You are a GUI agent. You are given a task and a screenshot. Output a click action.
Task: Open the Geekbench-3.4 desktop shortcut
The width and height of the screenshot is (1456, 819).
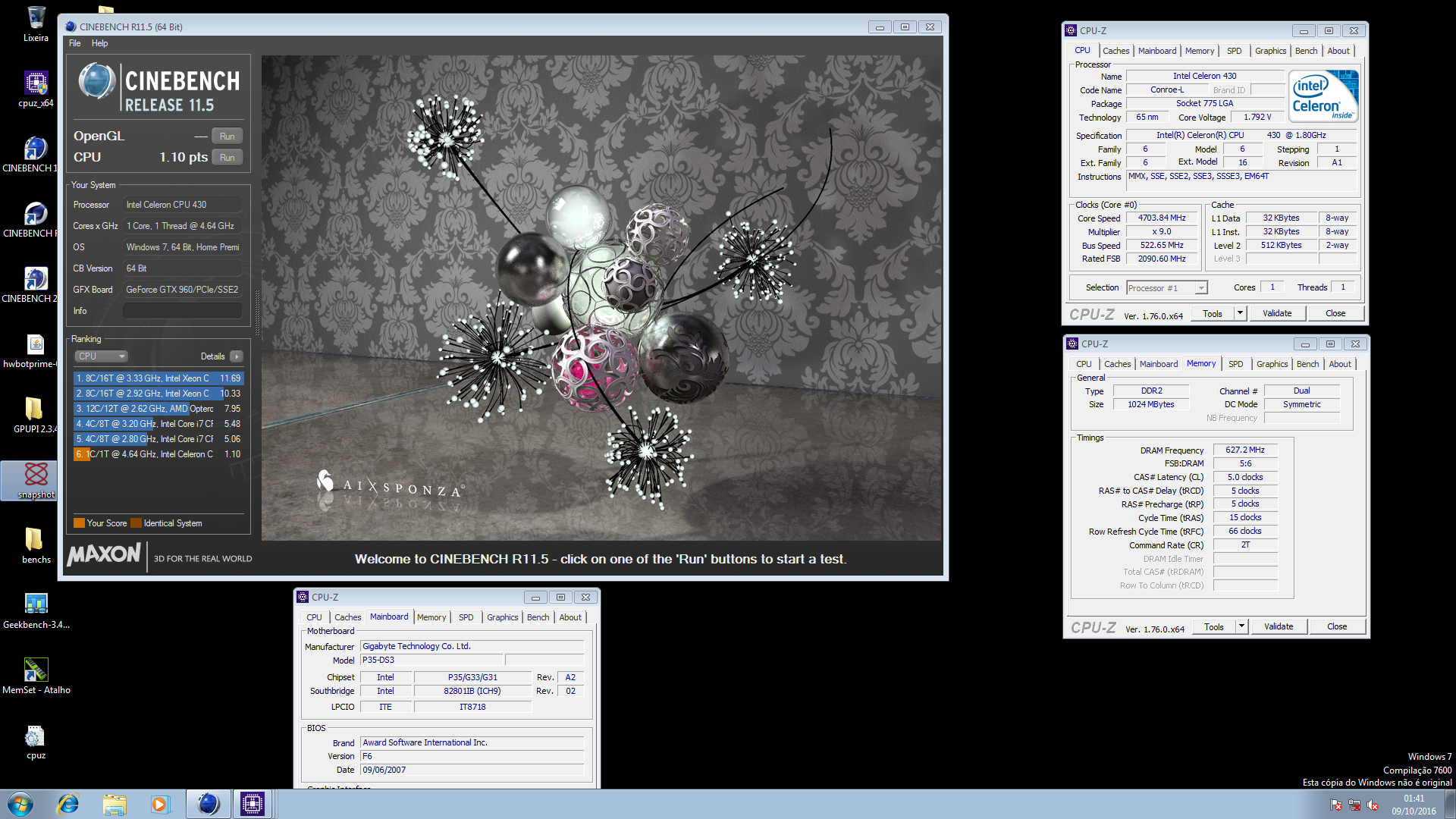coord(36,611)
